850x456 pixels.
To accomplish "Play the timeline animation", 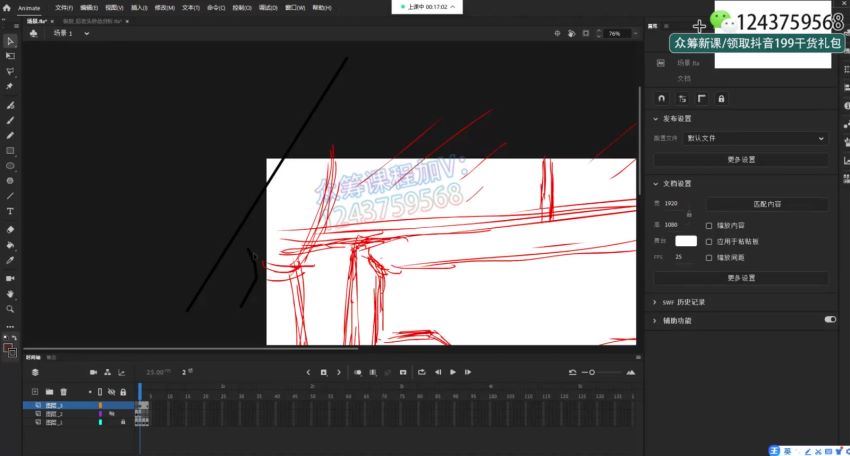I will [x=453, y=372].
